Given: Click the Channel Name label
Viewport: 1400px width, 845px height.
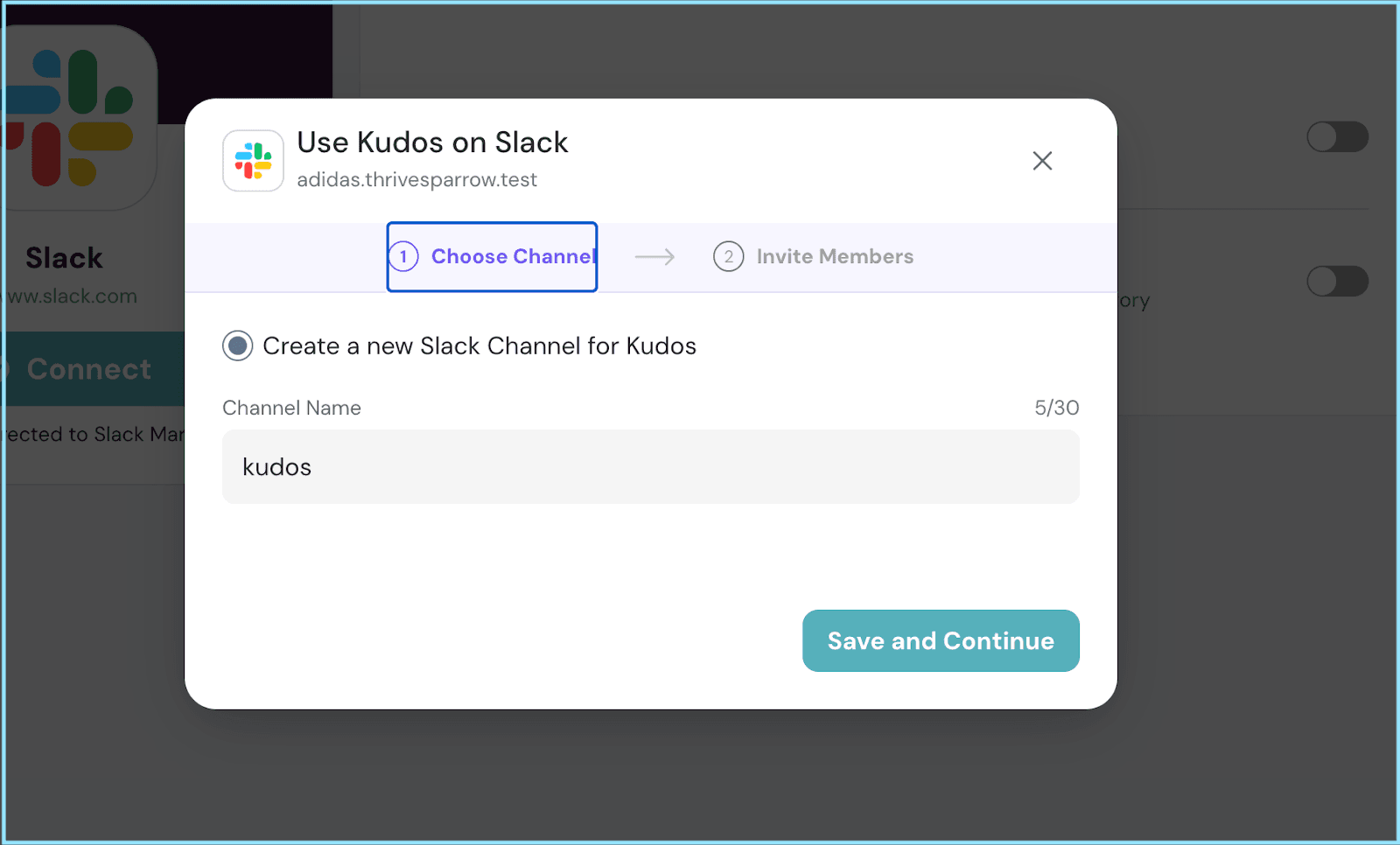Looking at the screenshot, I should coord(291,408).
